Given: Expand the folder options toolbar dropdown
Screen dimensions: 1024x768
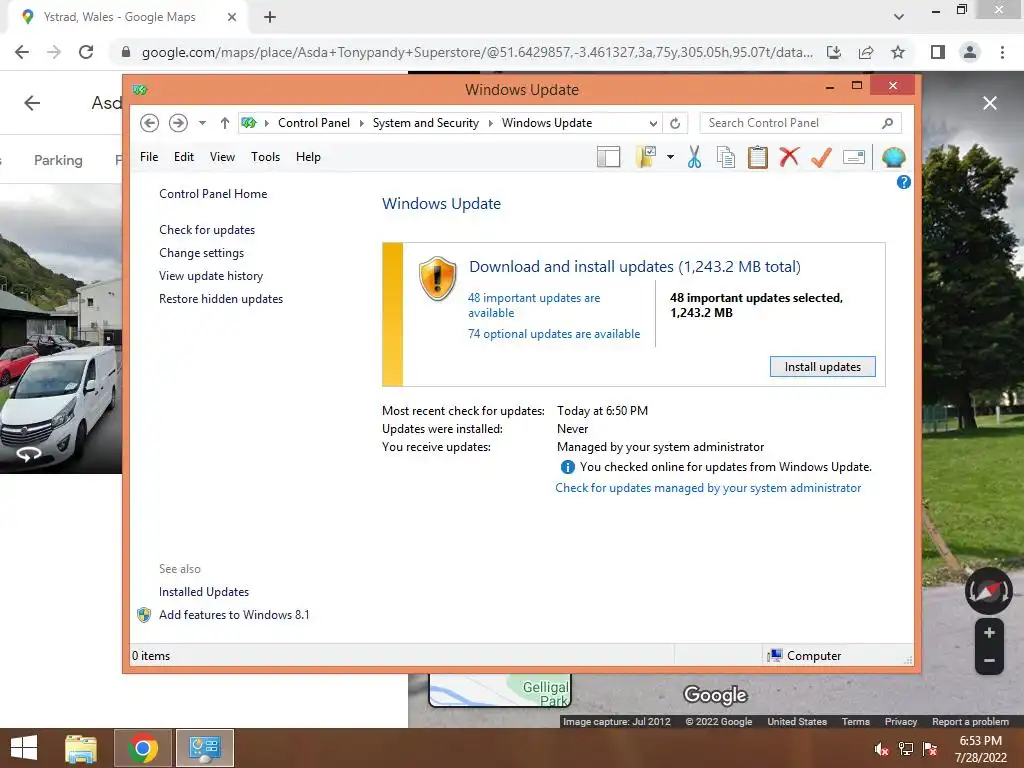Looking at the screenshot, I should pyautogui.click(x=671, y=157).
